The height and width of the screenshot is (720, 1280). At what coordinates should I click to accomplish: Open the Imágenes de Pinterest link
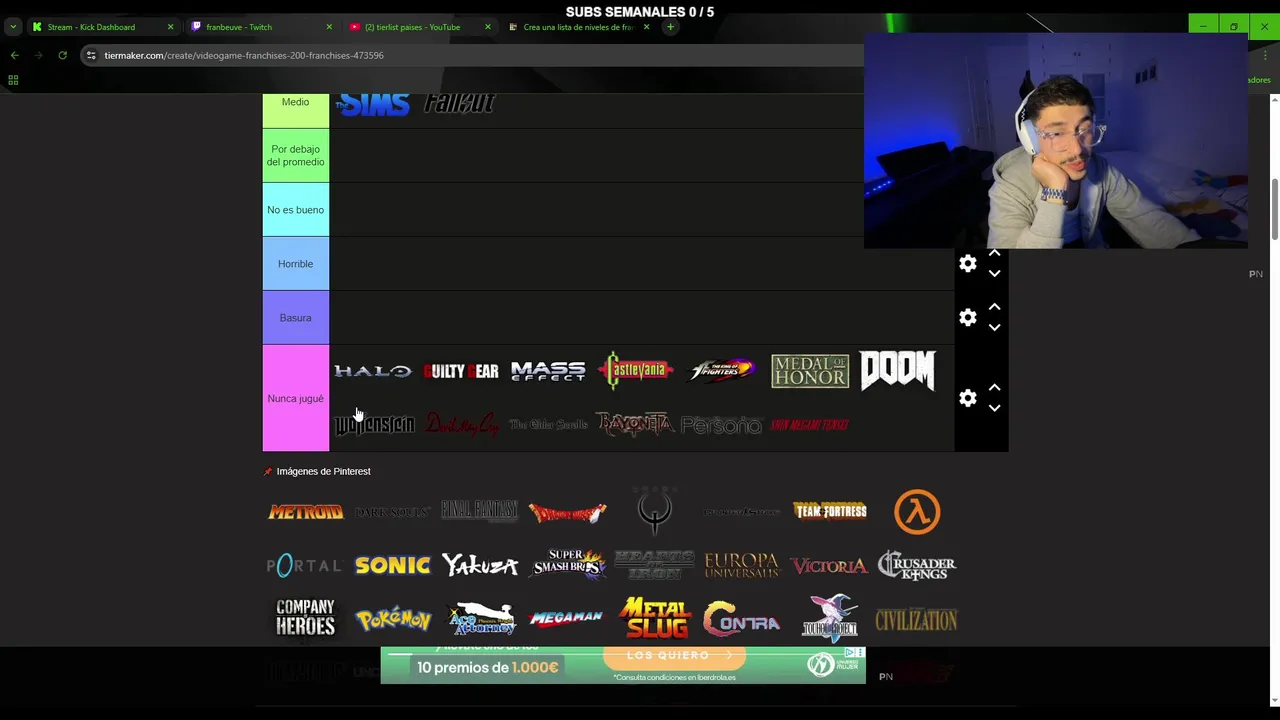[323, 471]
